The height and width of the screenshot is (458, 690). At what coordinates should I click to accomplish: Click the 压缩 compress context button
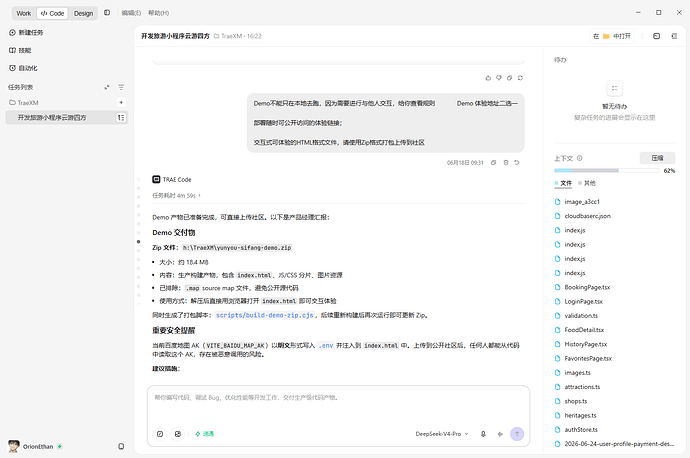click(x=657, y=158)
